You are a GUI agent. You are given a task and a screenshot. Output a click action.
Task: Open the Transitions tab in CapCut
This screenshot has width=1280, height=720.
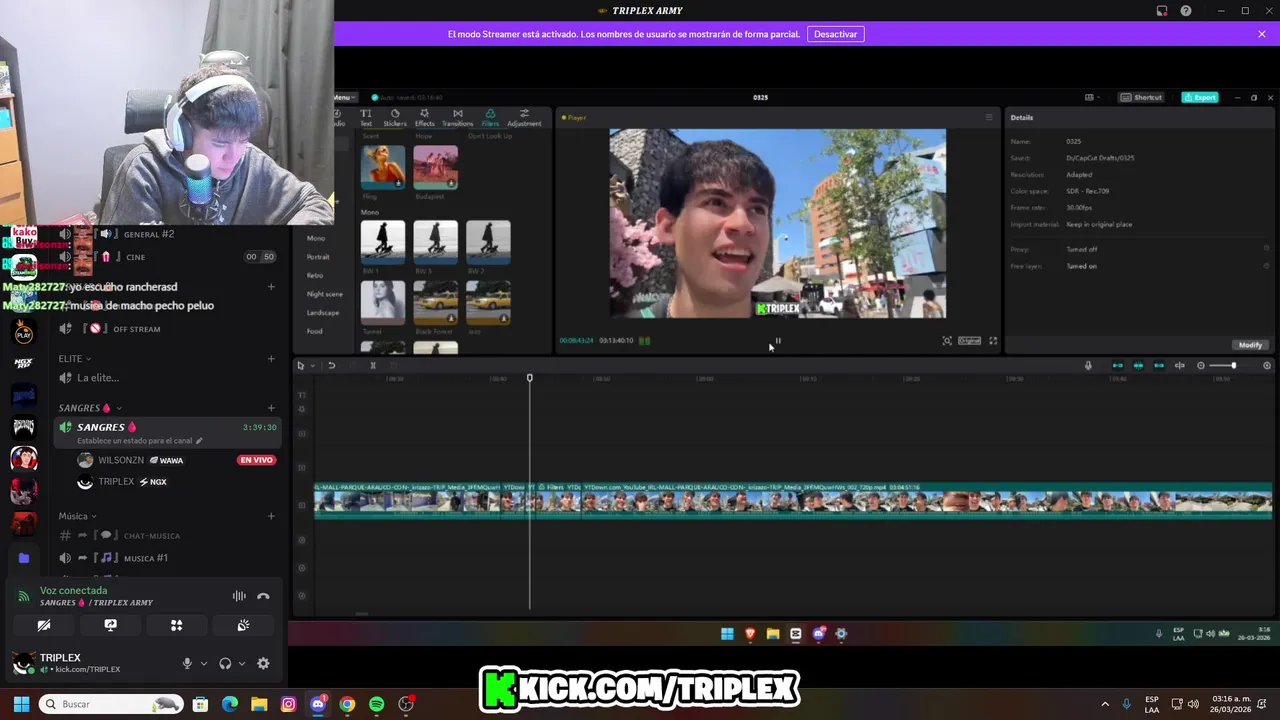coord(457,117)
